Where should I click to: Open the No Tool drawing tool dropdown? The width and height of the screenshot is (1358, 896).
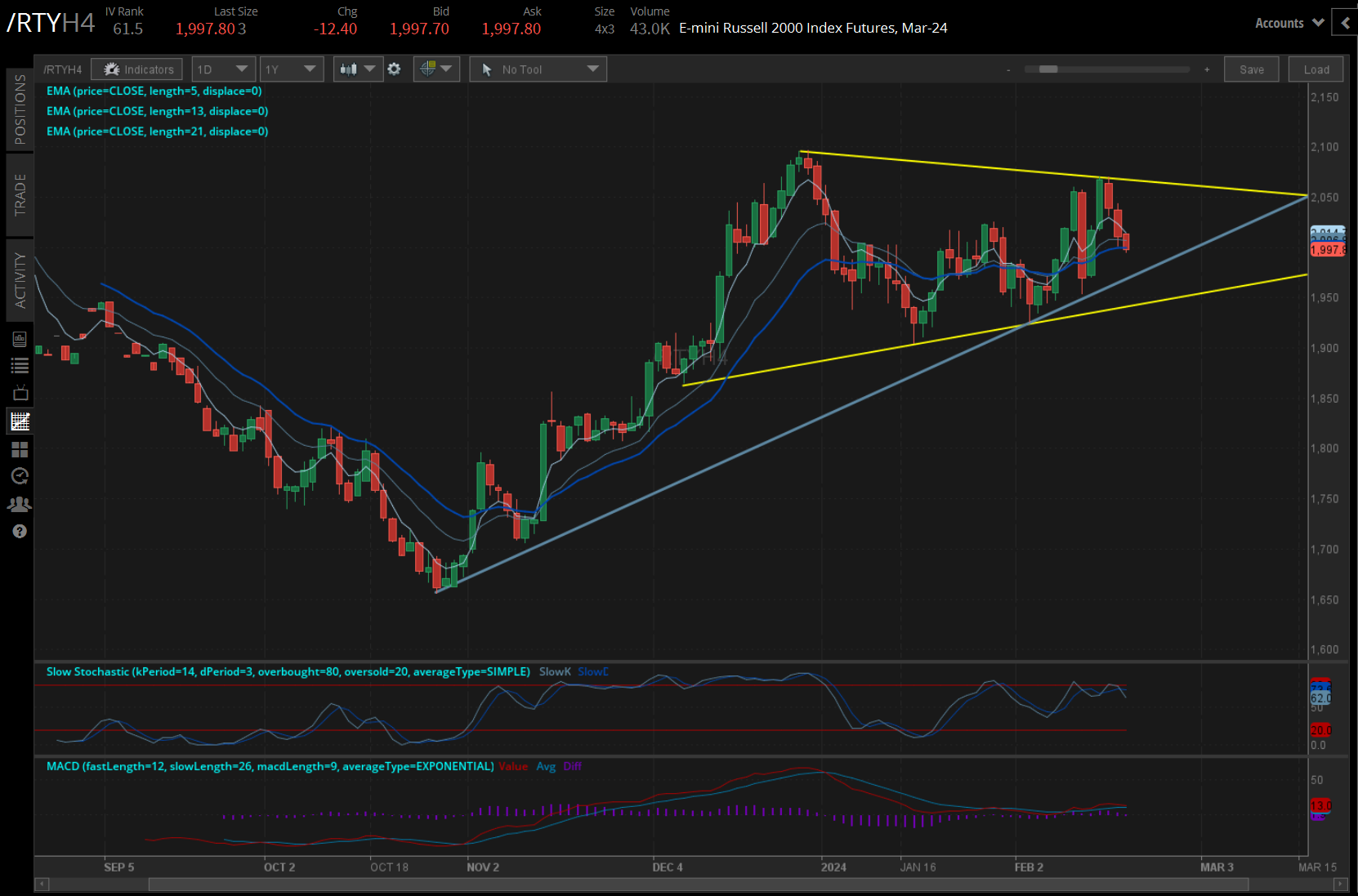pyautogui.click(x=538, y=69)
